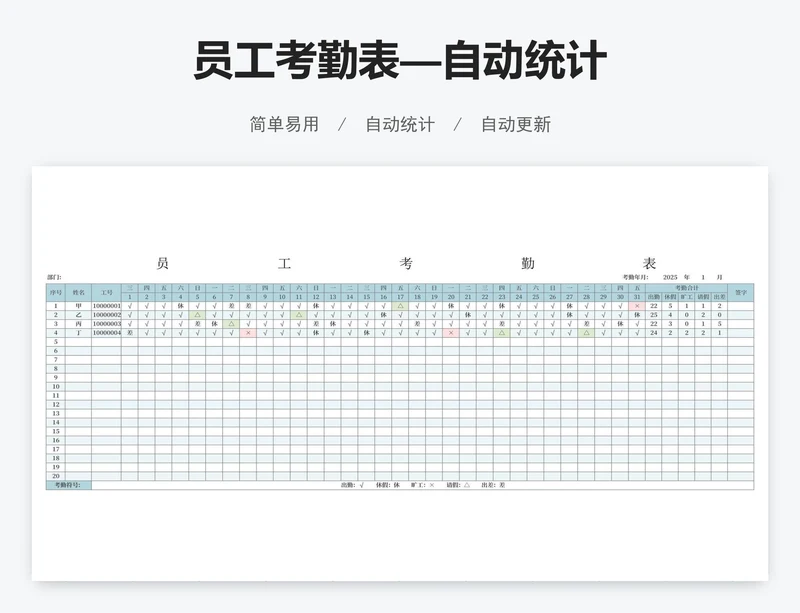Click the 休假: 休 legend entry
The image size is (800, 613).
click(x=388, y=485)
